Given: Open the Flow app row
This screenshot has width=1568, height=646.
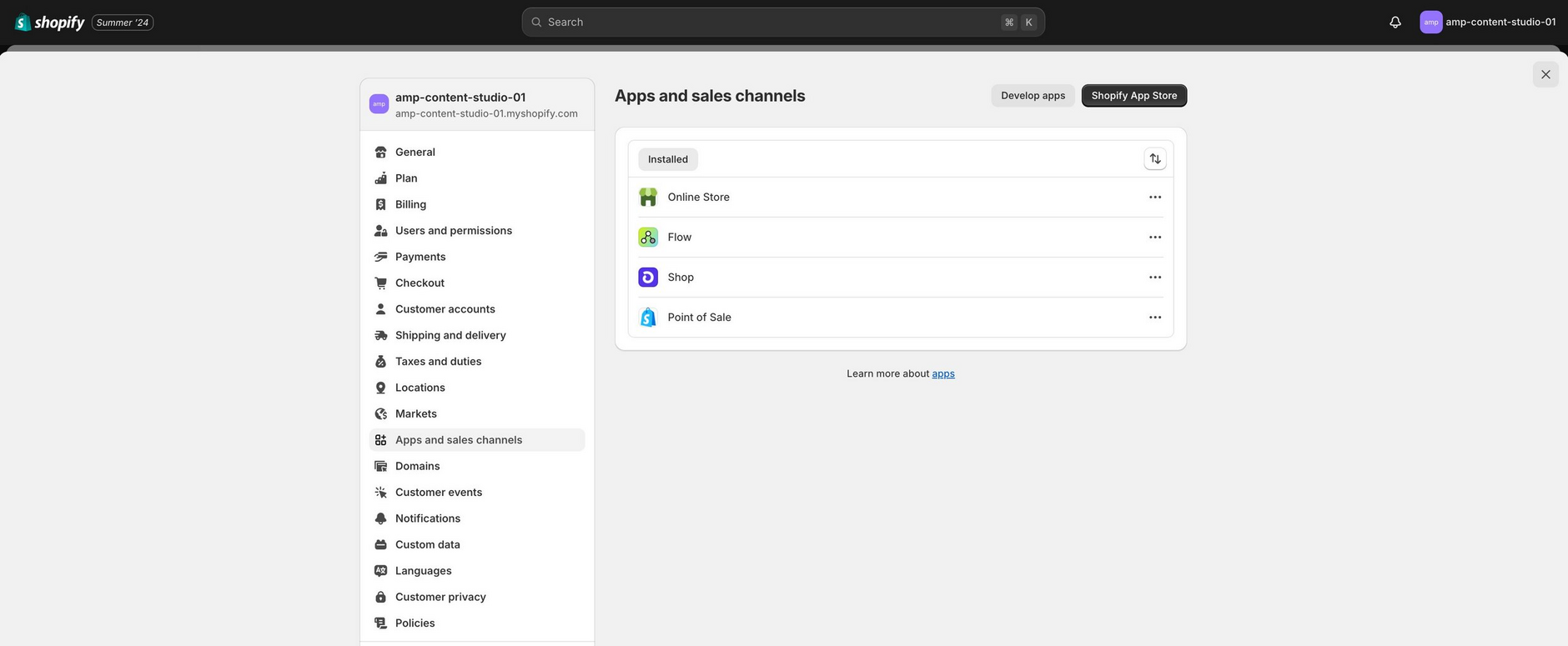Looking at the screenshot, I should (901, 238).
